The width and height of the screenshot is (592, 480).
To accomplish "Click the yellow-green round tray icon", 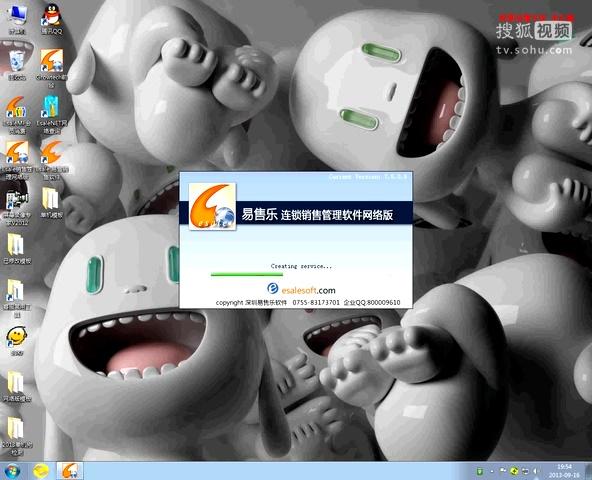I will point(514,471).
